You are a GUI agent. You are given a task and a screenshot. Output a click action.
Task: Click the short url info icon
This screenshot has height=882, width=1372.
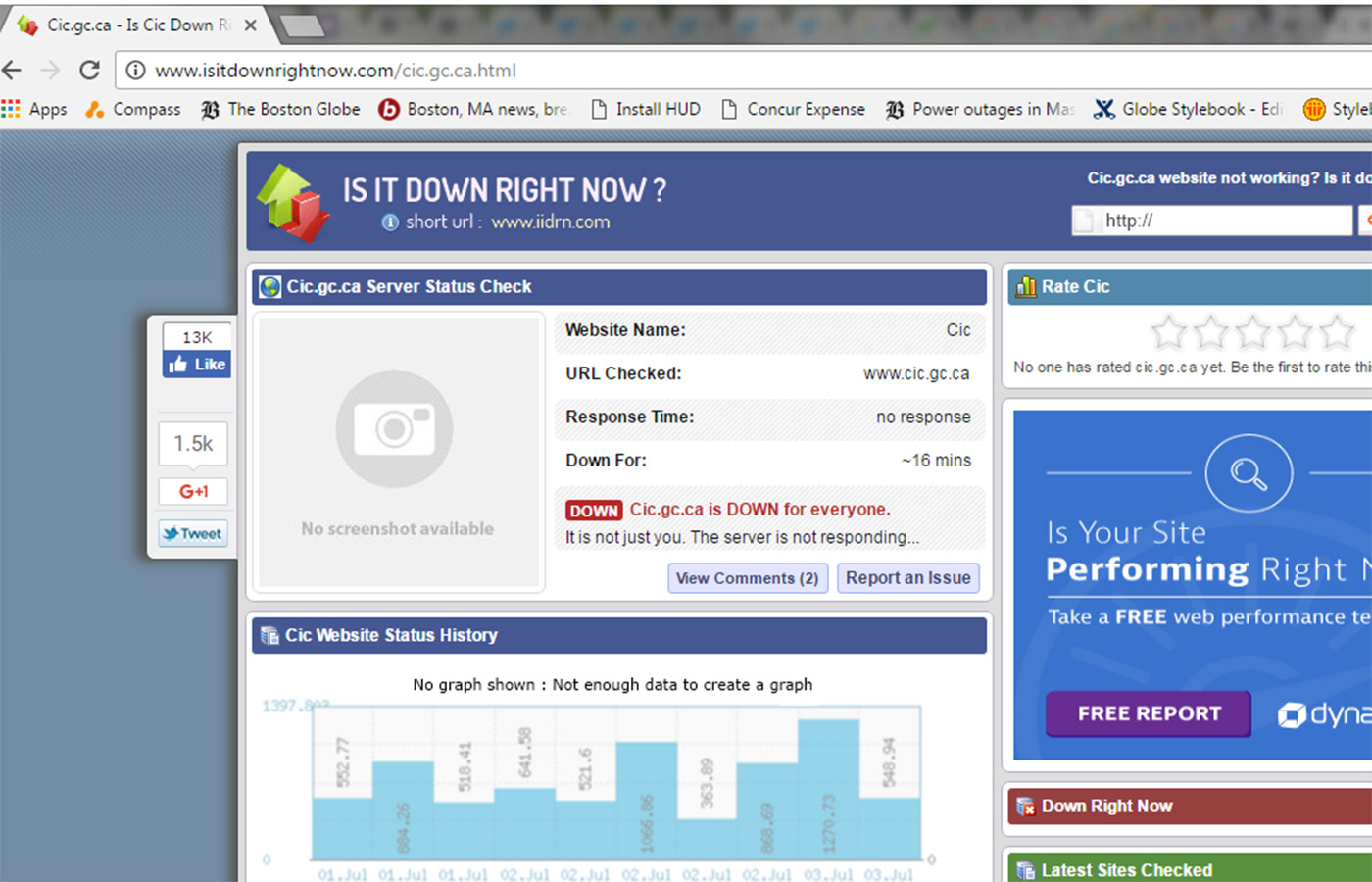pyautogui.click(x=390, y=222)
